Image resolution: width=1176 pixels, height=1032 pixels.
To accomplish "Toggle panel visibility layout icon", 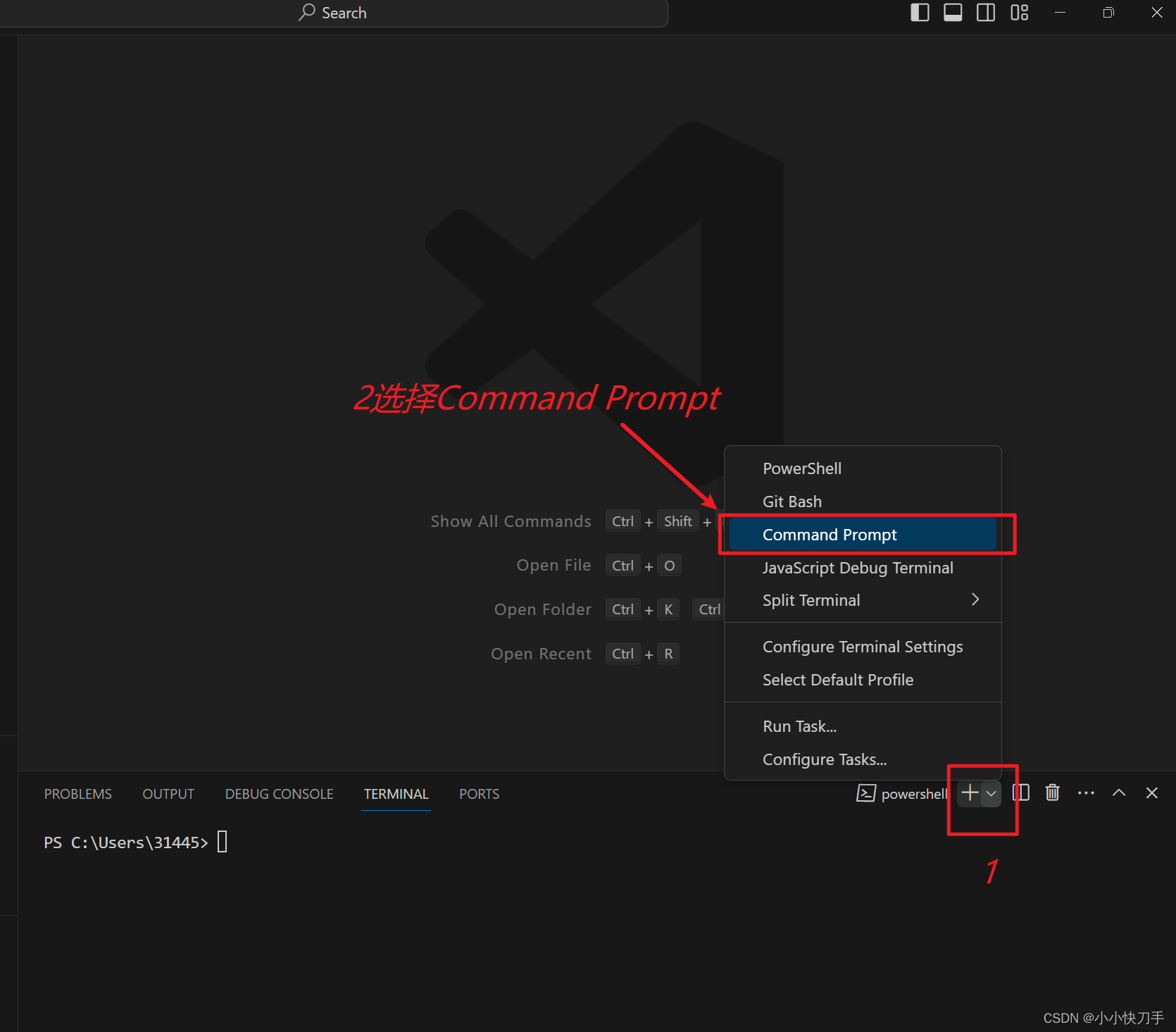I will 953,13.
